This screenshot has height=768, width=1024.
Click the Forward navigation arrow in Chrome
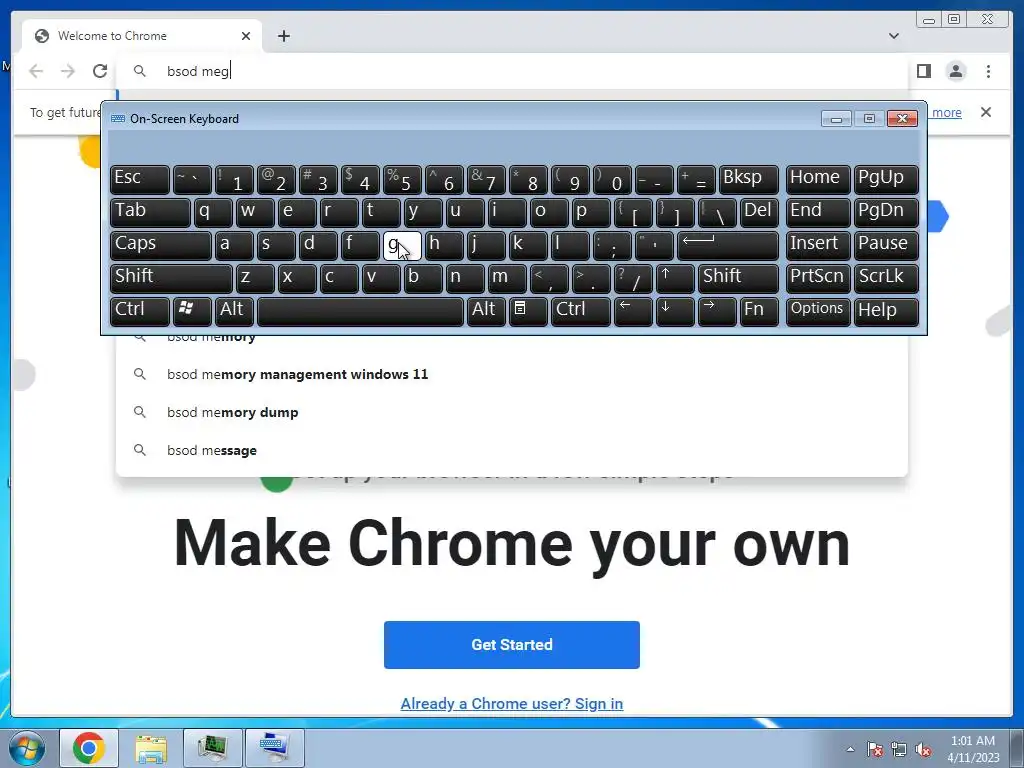pos(68,71)
